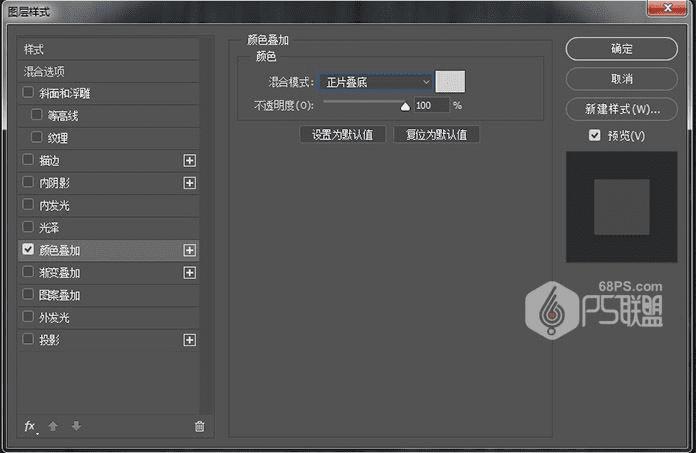
Task: Enable the 描边 checkbox
Action: pos(28,159)
